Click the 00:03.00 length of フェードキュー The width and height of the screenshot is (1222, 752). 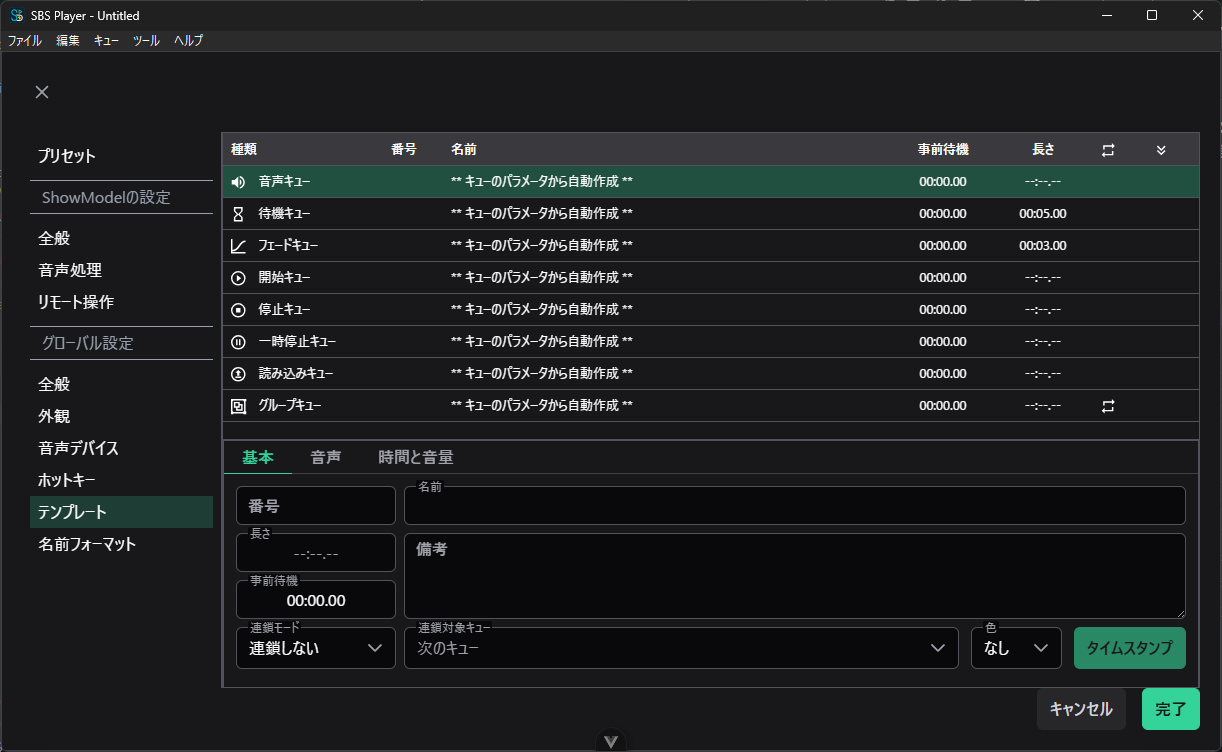click(1043, 246)
